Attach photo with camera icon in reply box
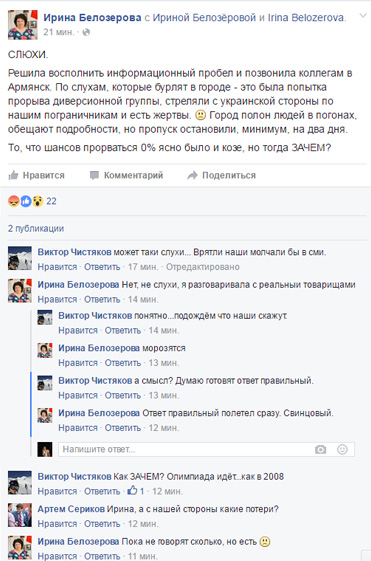The image size is (371, 561). click(320, 449)
